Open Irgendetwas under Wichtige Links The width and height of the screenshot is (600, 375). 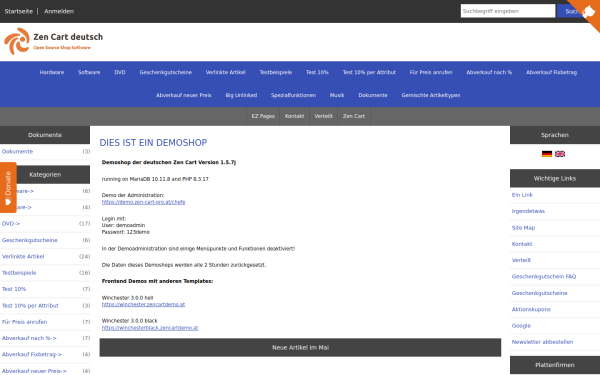click(528, 211)
